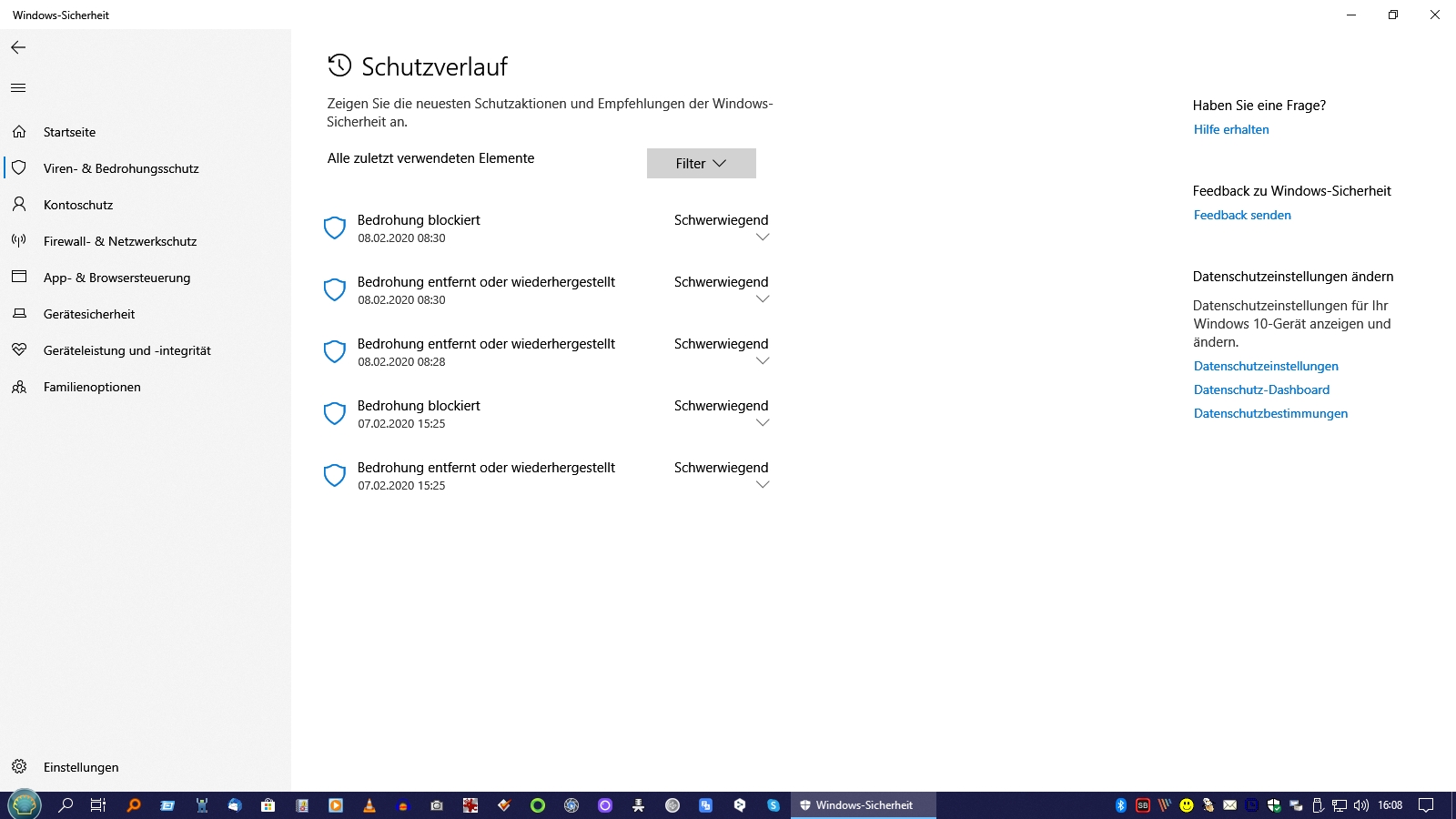Expand Bedrohung entfernt 08.02.2020 08:28 chevron
1456x819 pixels.
763,361
